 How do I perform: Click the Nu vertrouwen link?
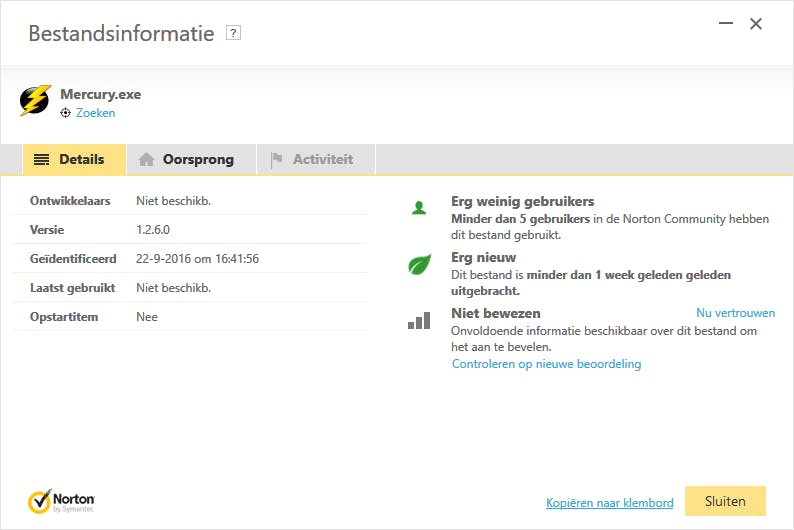[x=735, y=313]
